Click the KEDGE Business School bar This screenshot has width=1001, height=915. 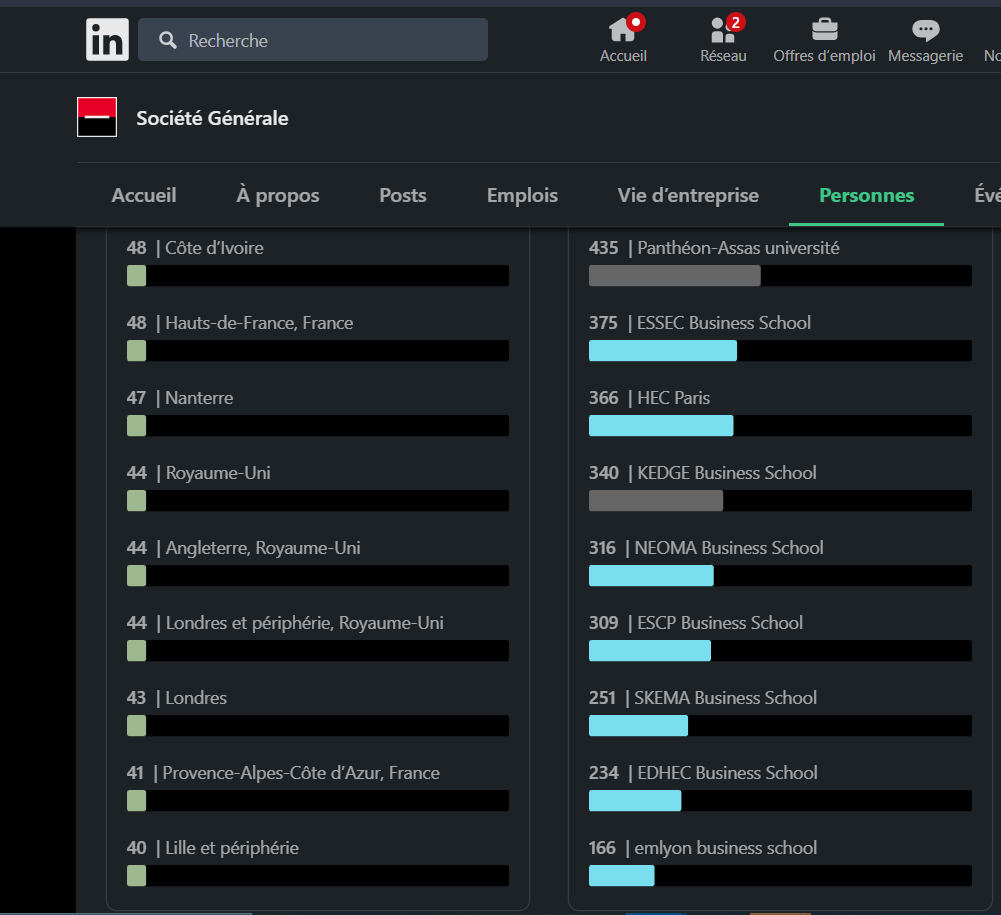point(780,501)
